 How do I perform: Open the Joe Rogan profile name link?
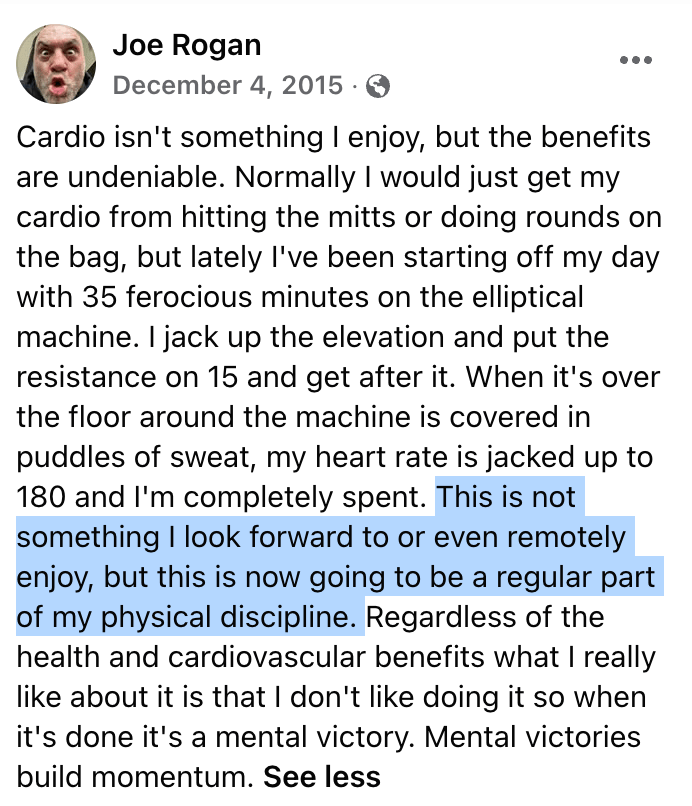click(187, 46)
